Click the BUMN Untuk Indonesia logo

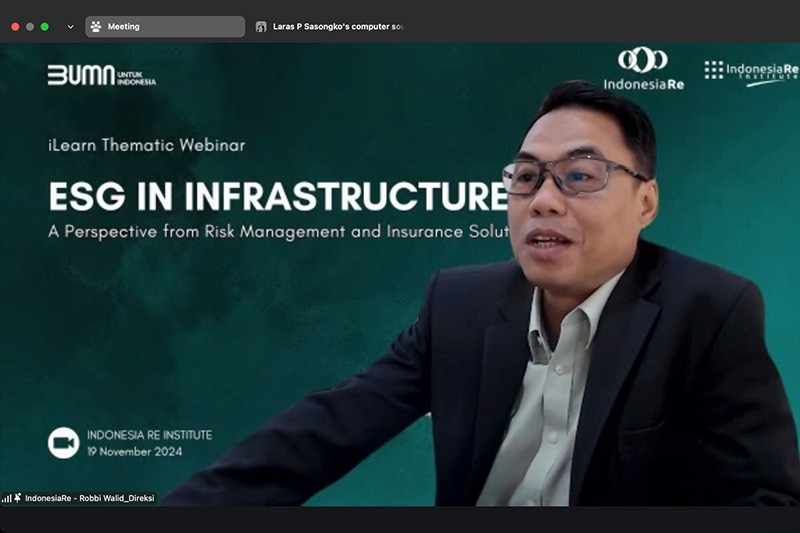102,75
